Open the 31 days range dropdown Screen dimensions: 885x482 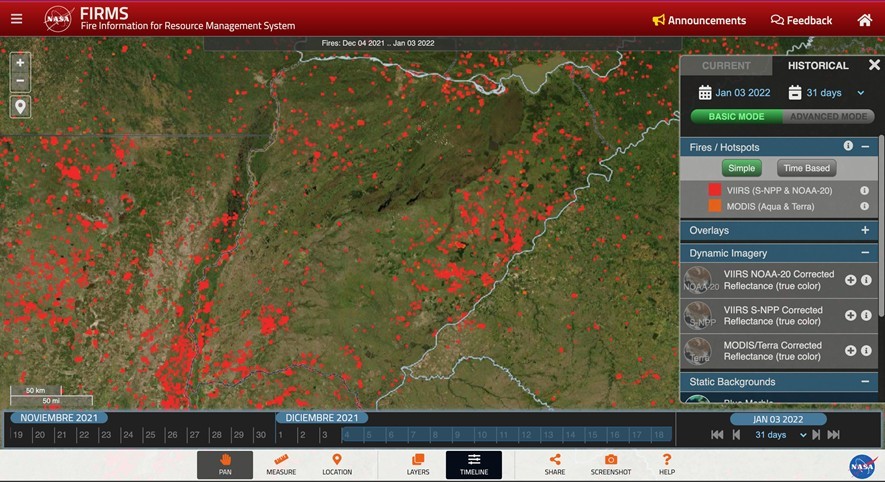tap(826, 93)
